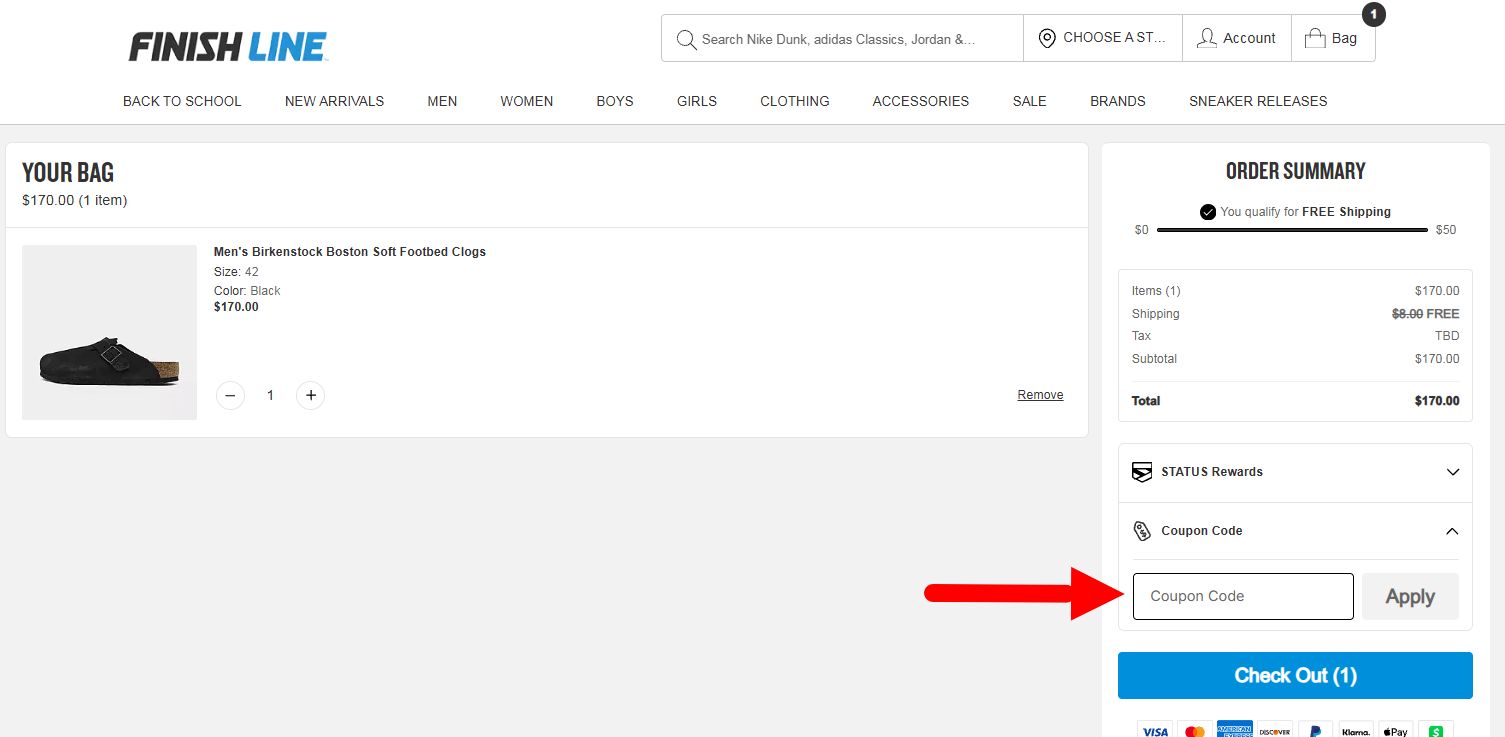Click the store location pin icon
This screenshot has width=1505, height=737.
pyautogui.click(x=1047, y=38)
